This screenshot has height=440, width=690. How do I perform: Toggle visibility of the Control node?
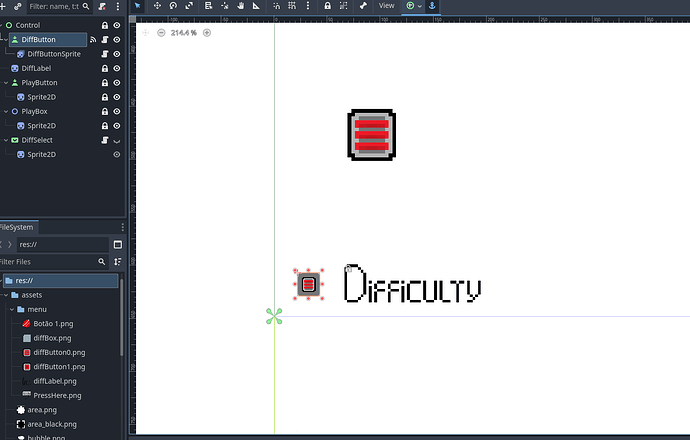117,26
